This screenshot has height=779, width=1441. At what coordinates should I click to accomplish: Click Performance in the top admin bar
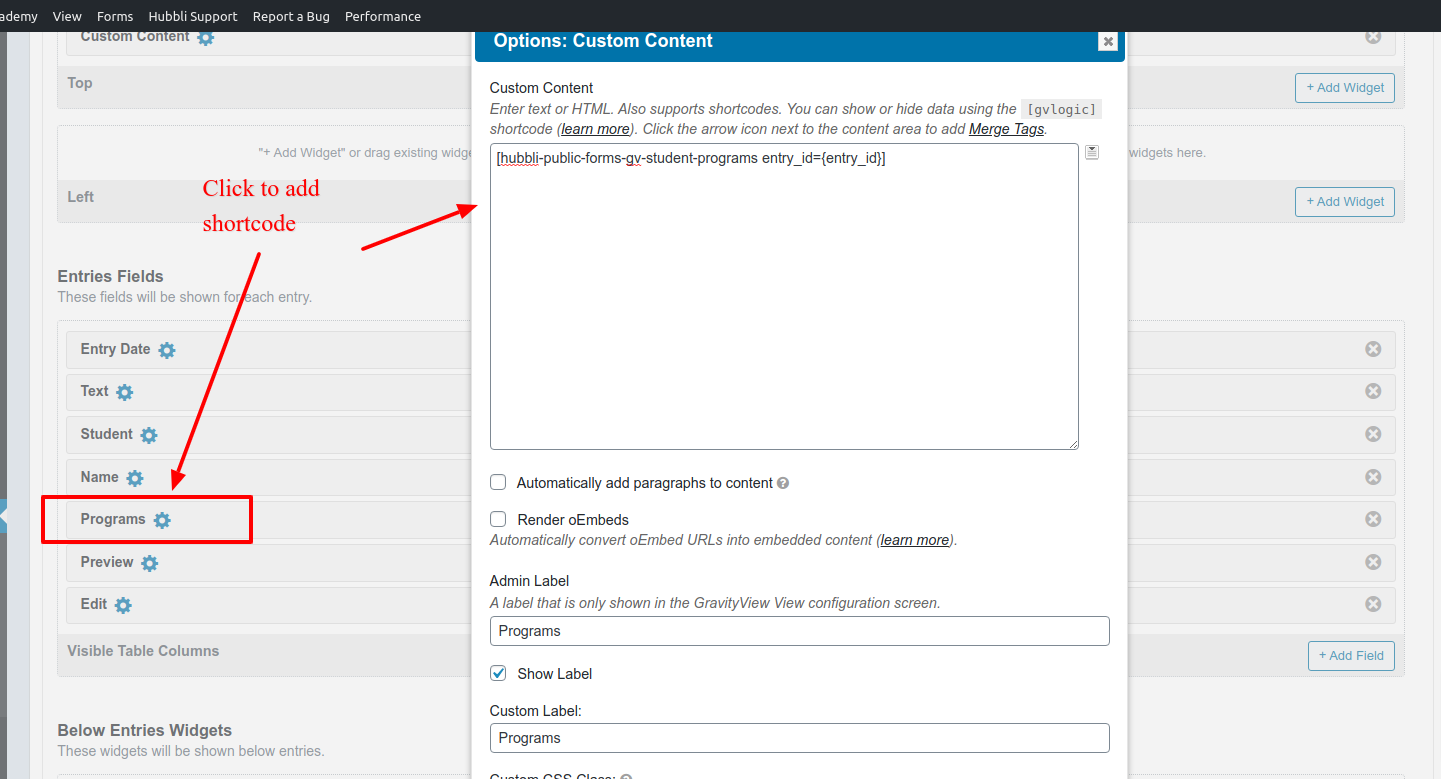click(x=382, y=16)
